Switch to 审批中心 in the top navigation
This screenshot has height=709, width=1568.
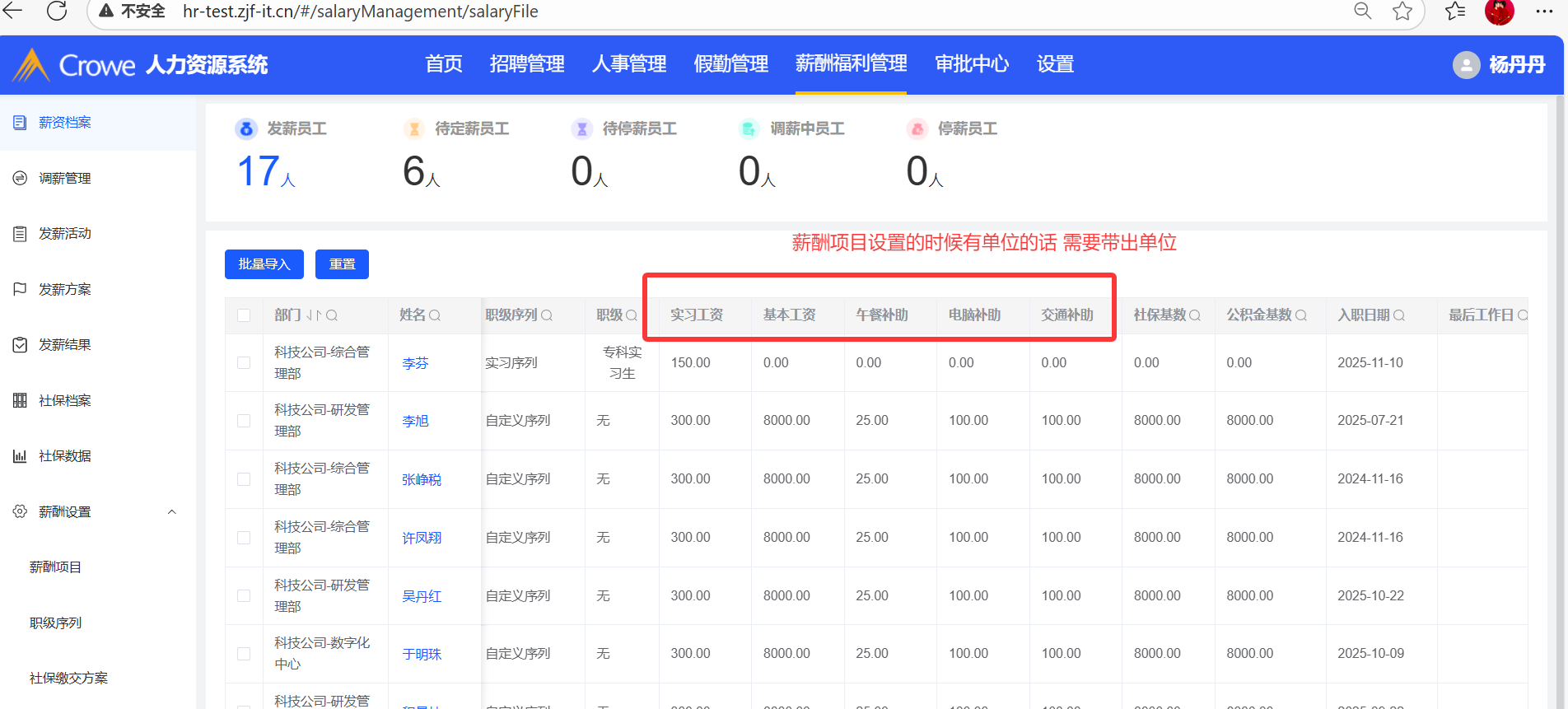click(972, 64)
